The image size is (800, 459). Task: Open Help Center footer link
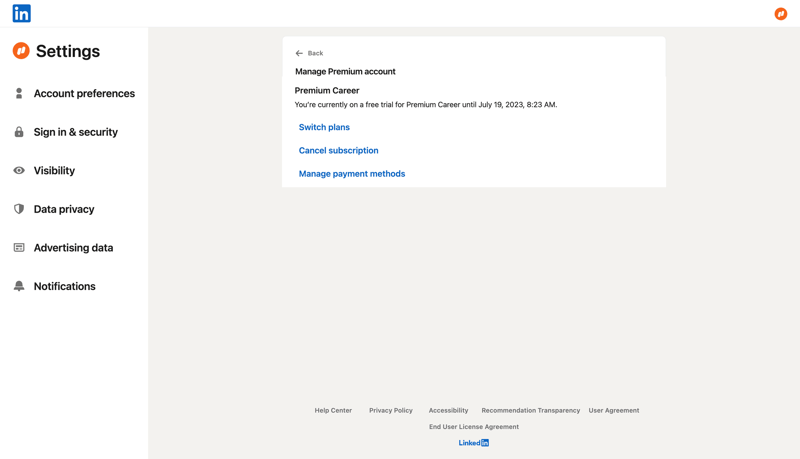[333, 410]
